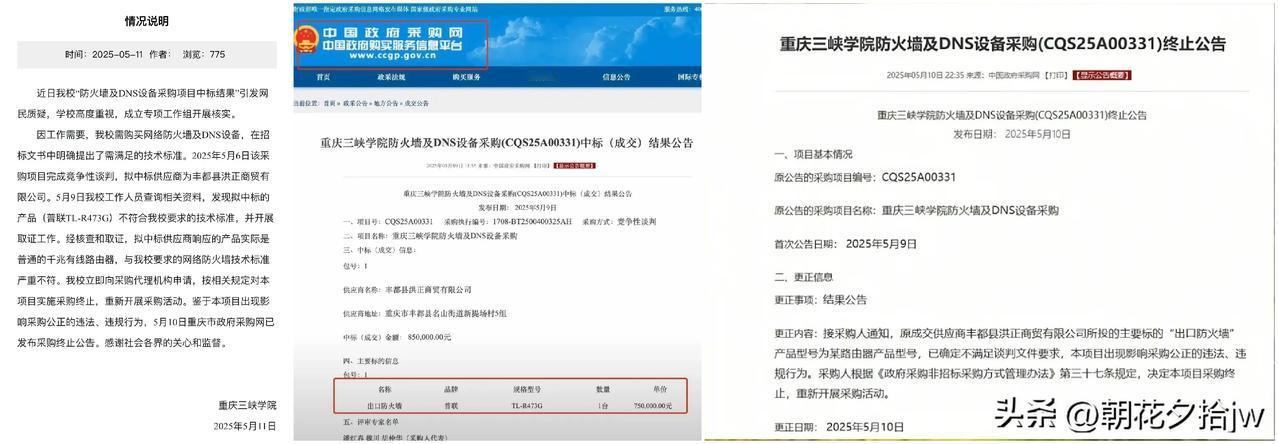Image resolution: width=1278 pixels, height=444 pixels.
Task: Click the 二、更正信息 section heading
Action: (x=803, y=277)
